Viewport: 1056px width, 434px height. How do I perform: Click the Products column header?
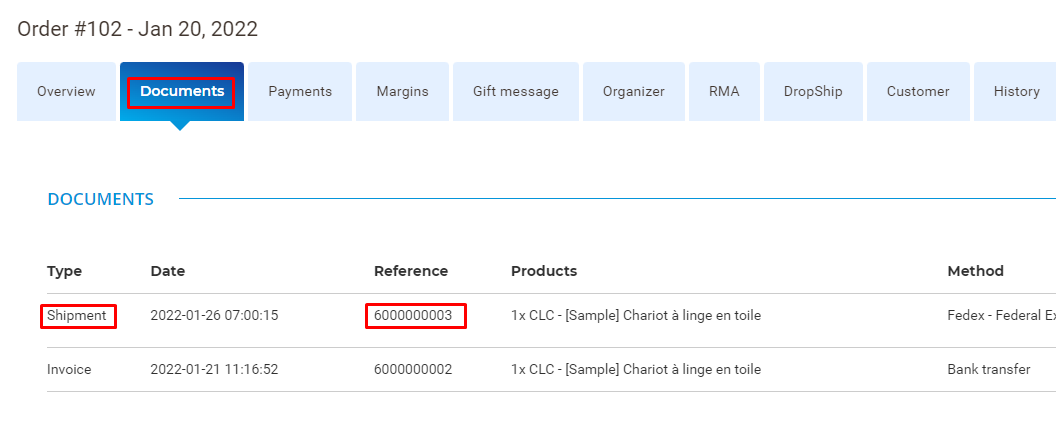(x=543, y=271)
